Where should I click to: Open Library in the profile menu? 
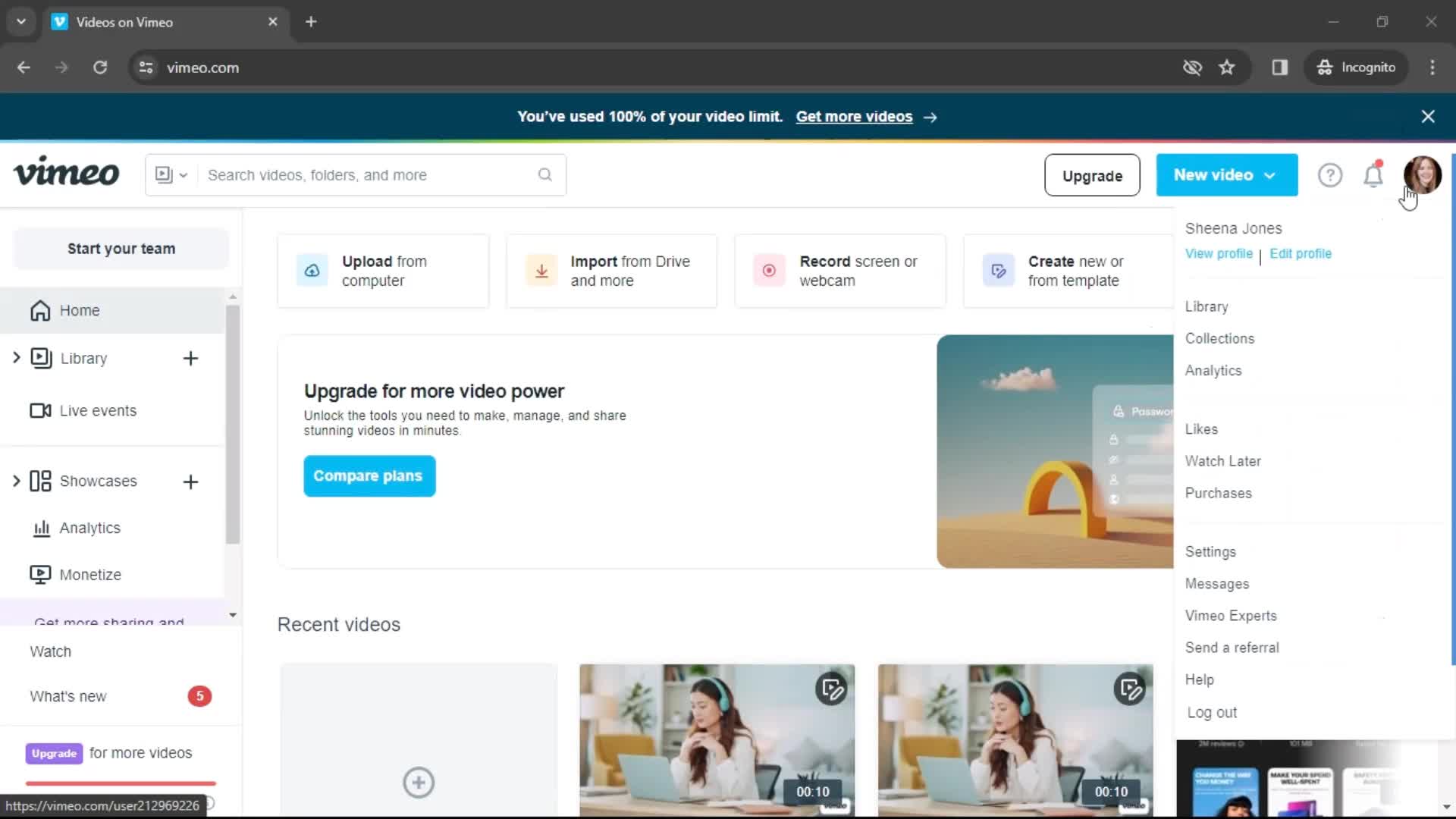click(1206, 307)
